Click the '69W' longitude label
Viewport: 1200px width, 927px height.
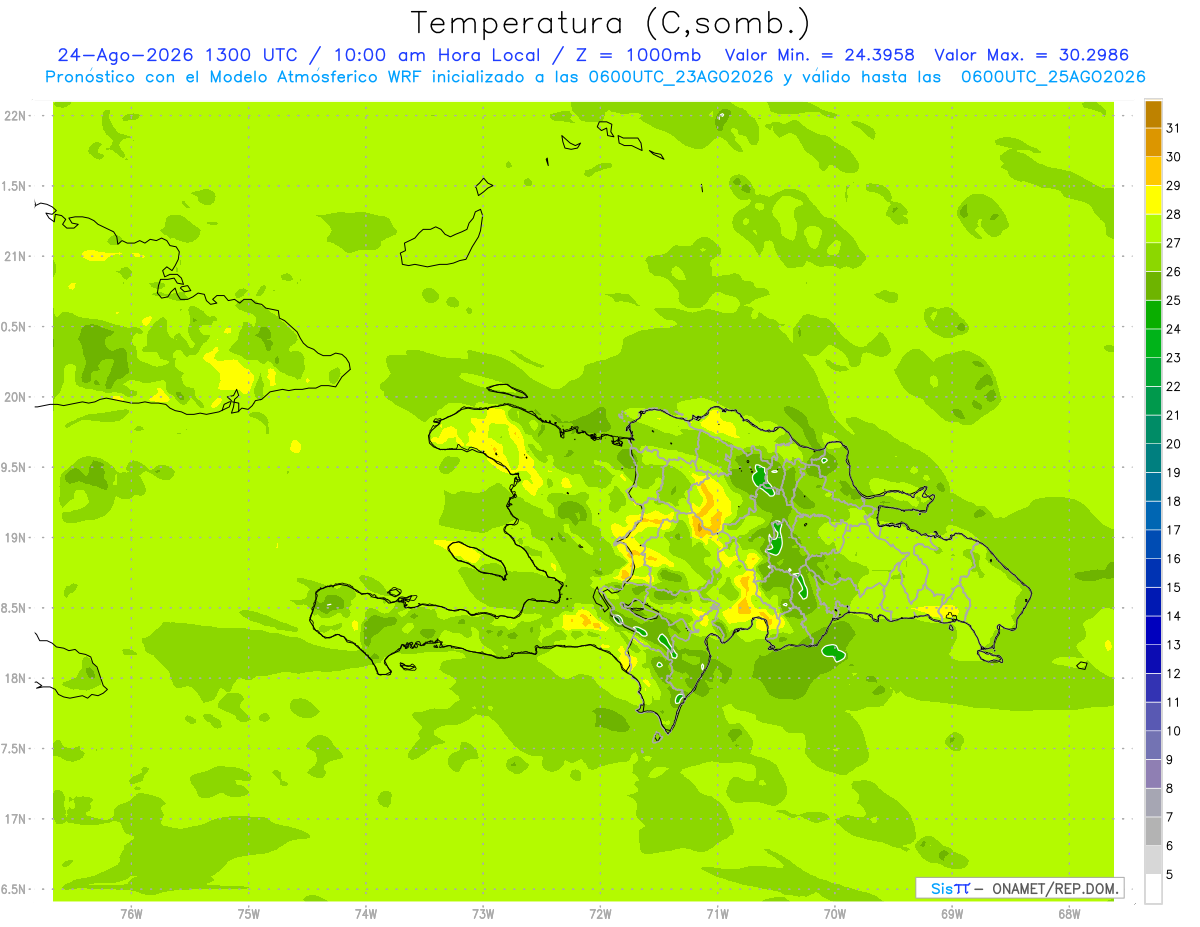[x=952, y=914]
